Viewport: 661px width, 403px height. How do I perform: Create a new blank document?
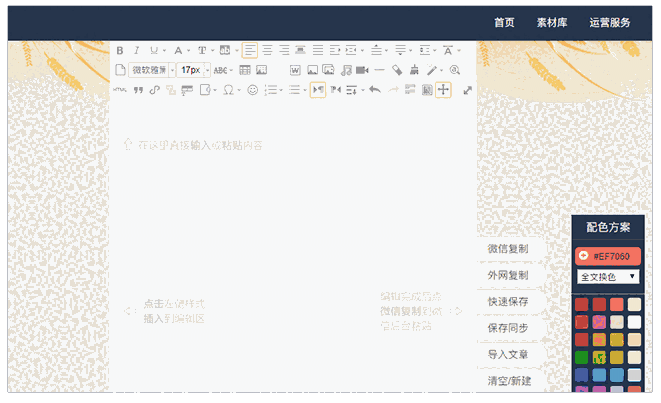pyautogui.click(x=120, y=70)
